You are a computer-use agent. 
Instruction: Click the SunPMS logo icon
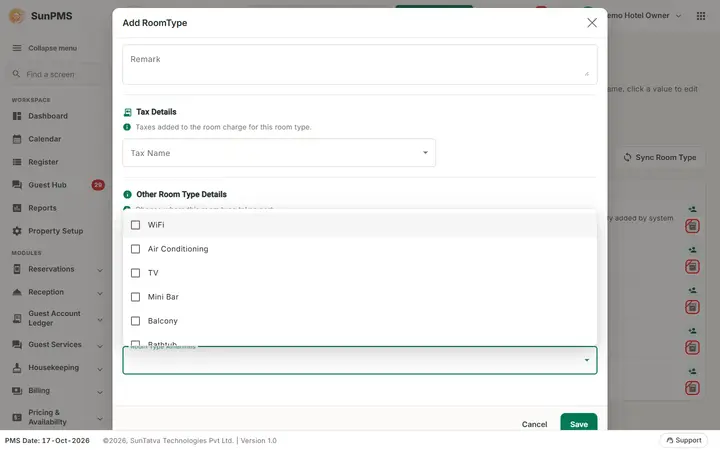tap(17, 16)
